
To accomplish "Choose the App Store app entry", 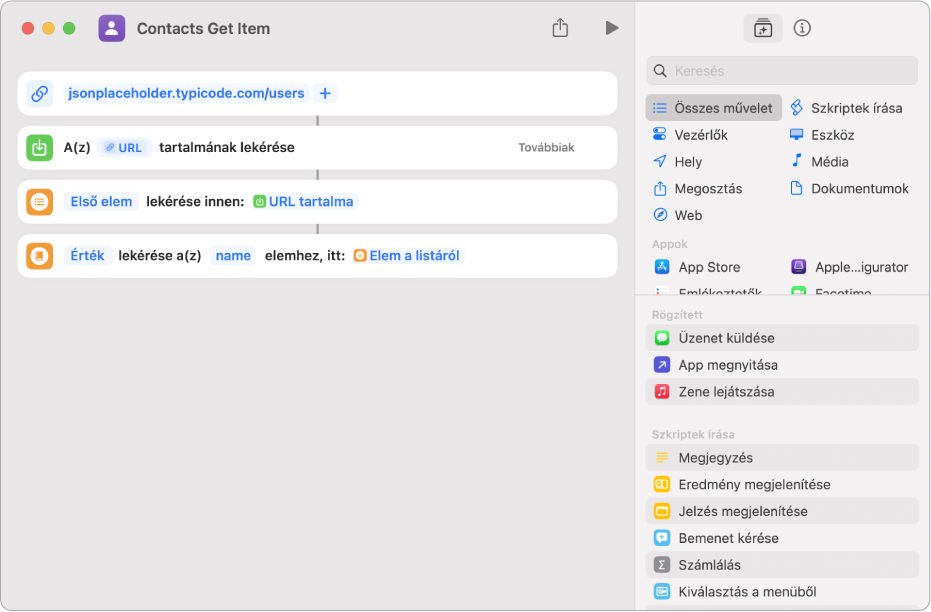I will click(708, 267).
